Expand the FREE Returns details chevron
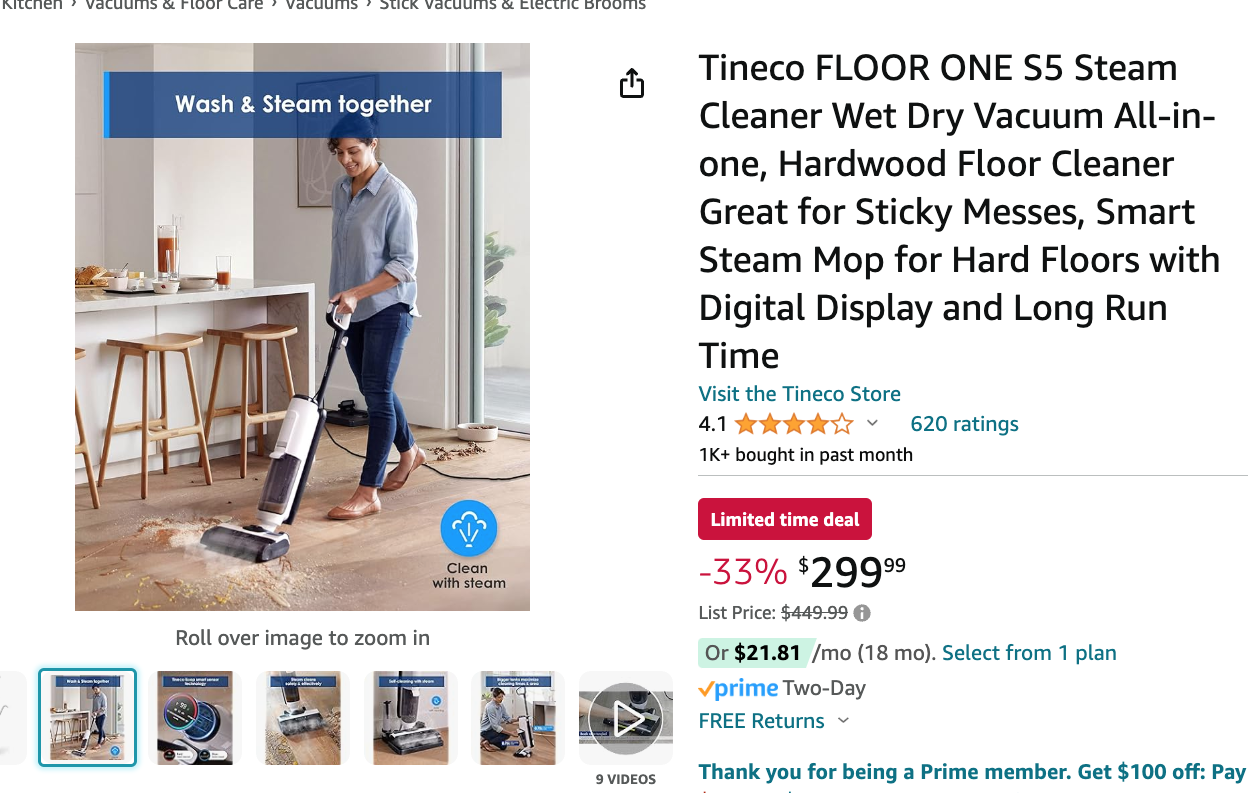This screenshot has width=1249, height=793. pos(843,721)
